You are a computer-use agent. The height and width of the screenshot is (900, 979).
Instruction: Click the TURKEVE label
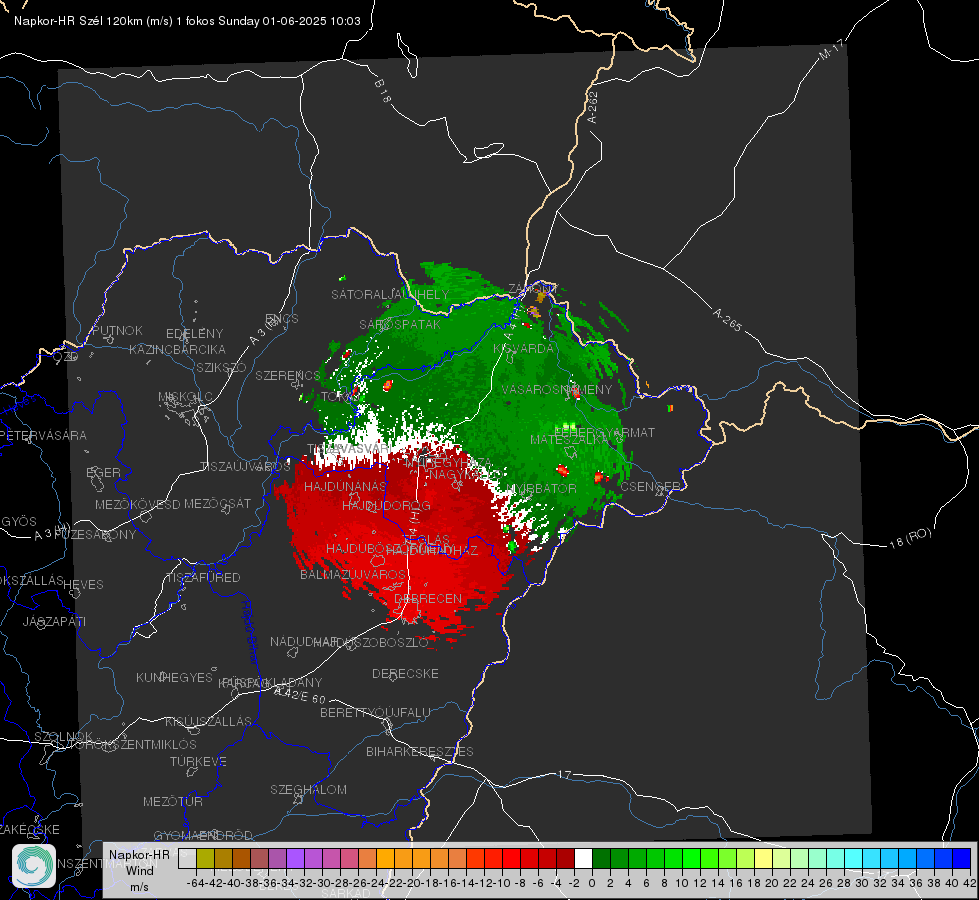click(198, 761)
